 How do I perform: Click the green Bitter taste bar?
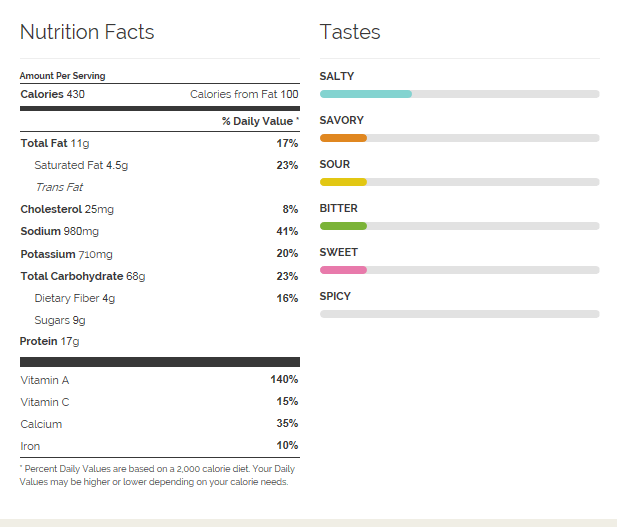pos(343,226)
